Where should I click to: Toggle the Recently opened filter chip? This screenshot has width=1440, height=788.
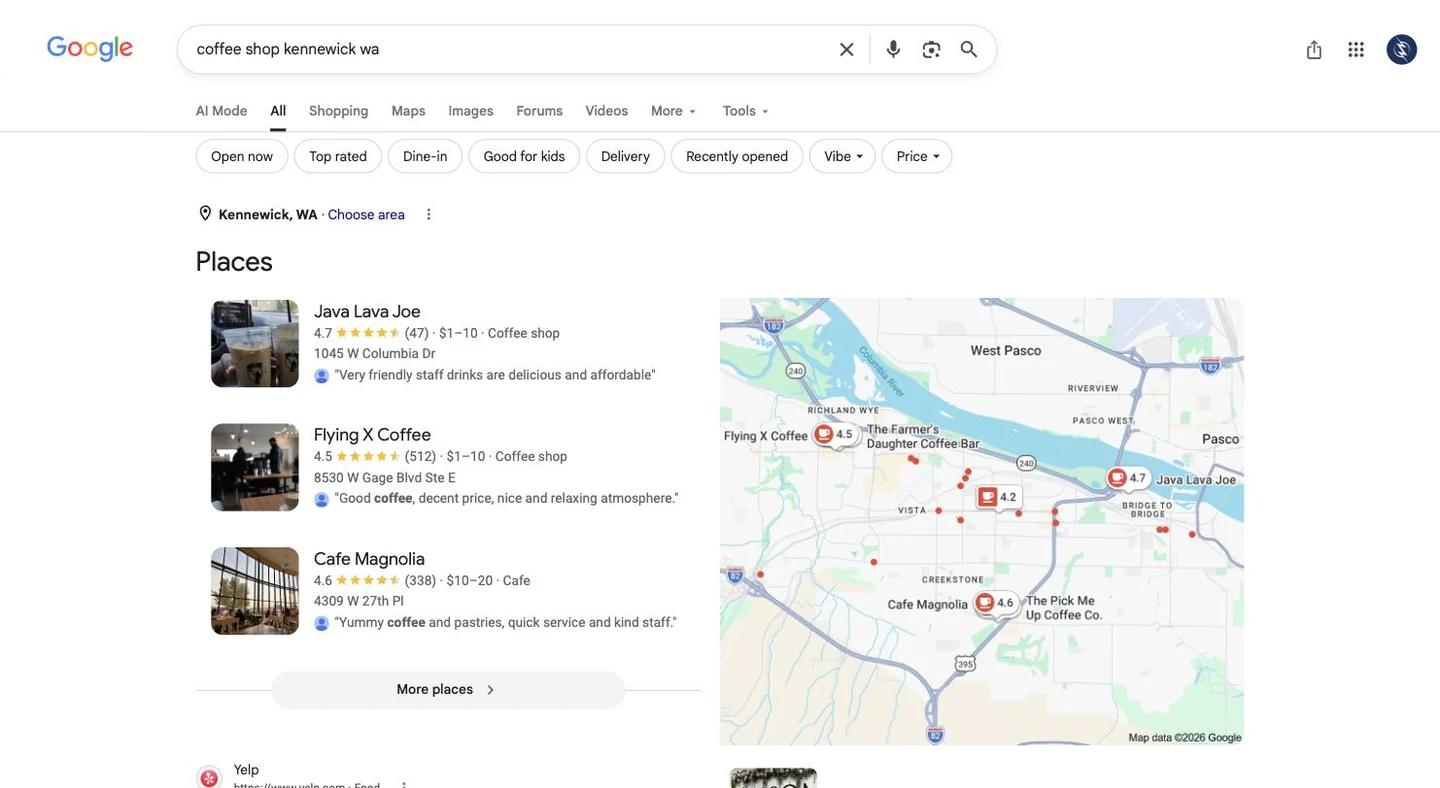737,156
